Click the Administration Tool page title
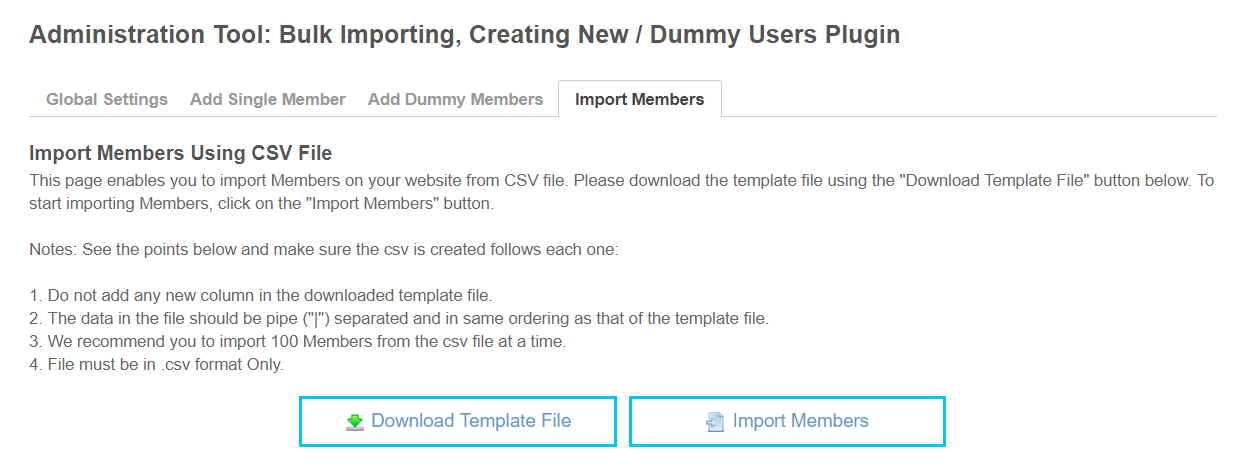 point(464,35)
